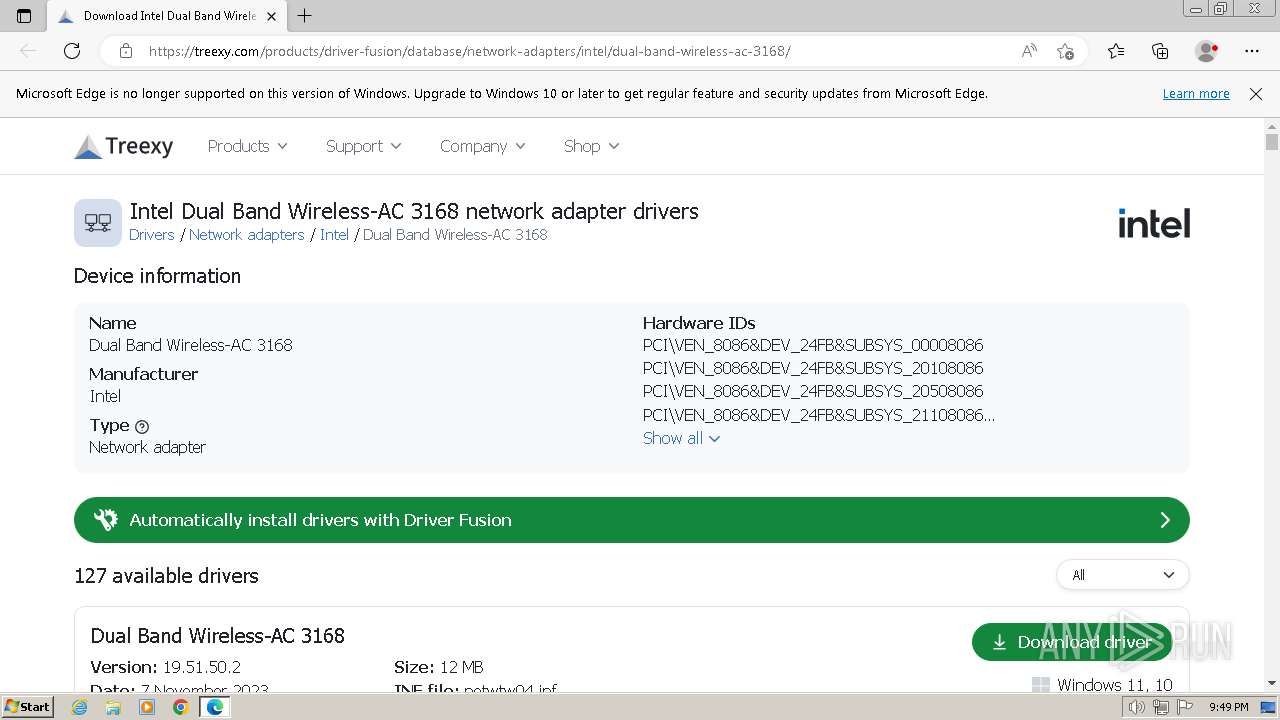The width and height of the screenshot is (1280, 720).
Task: Expand the Company menu
Action: point(483,146)
